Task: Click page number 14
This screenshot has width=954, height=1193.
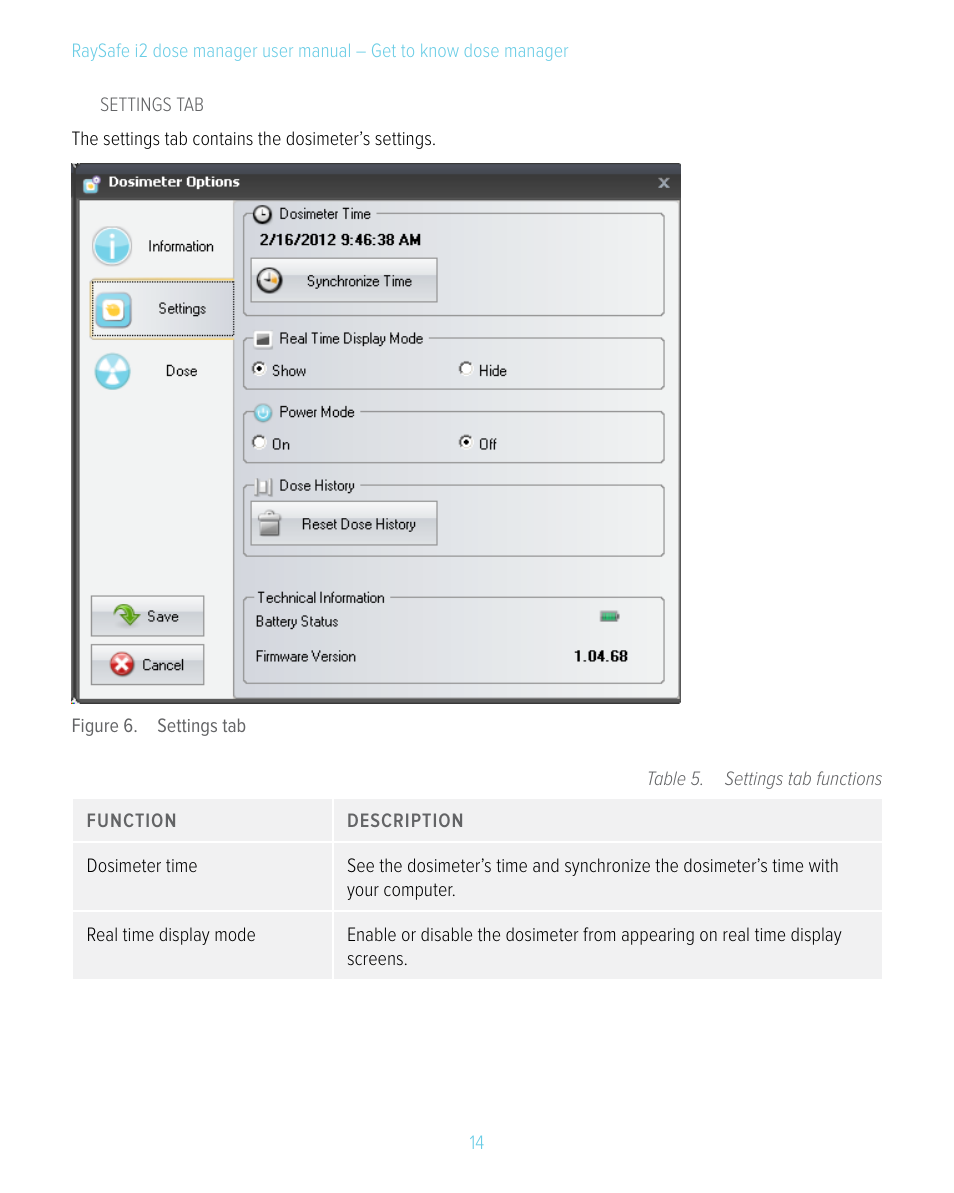Action: point(476,1143)
